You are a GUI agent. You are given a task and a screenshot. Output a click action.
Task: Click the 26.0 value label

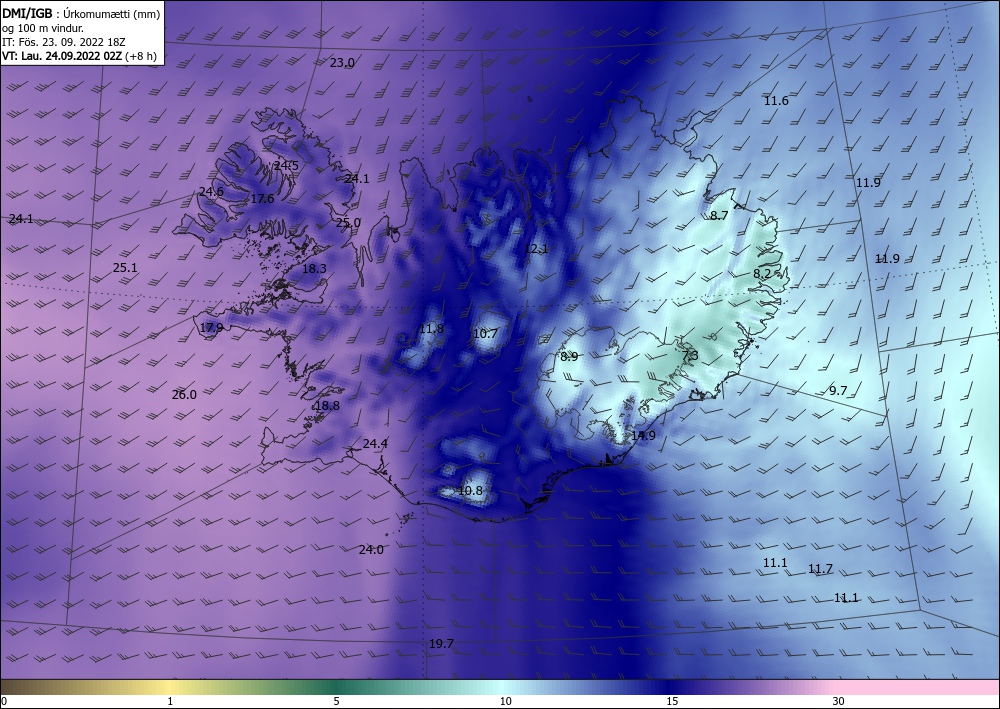(x=184, y=395)
